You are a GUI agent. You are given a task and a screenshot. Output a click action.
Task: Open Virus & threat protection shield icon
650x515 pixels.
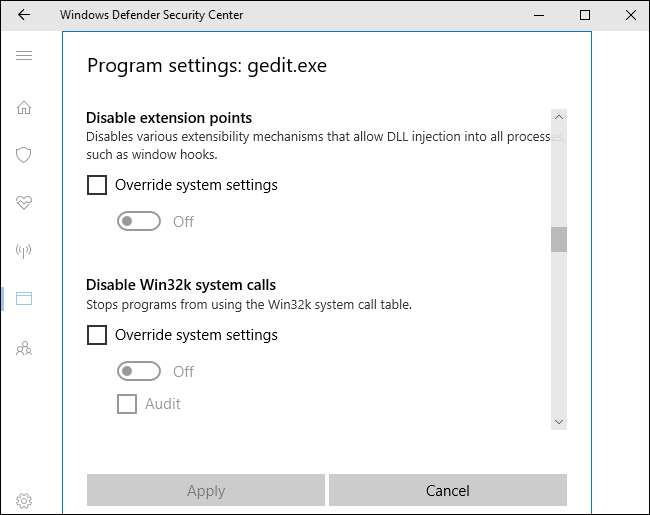point(24,155)
